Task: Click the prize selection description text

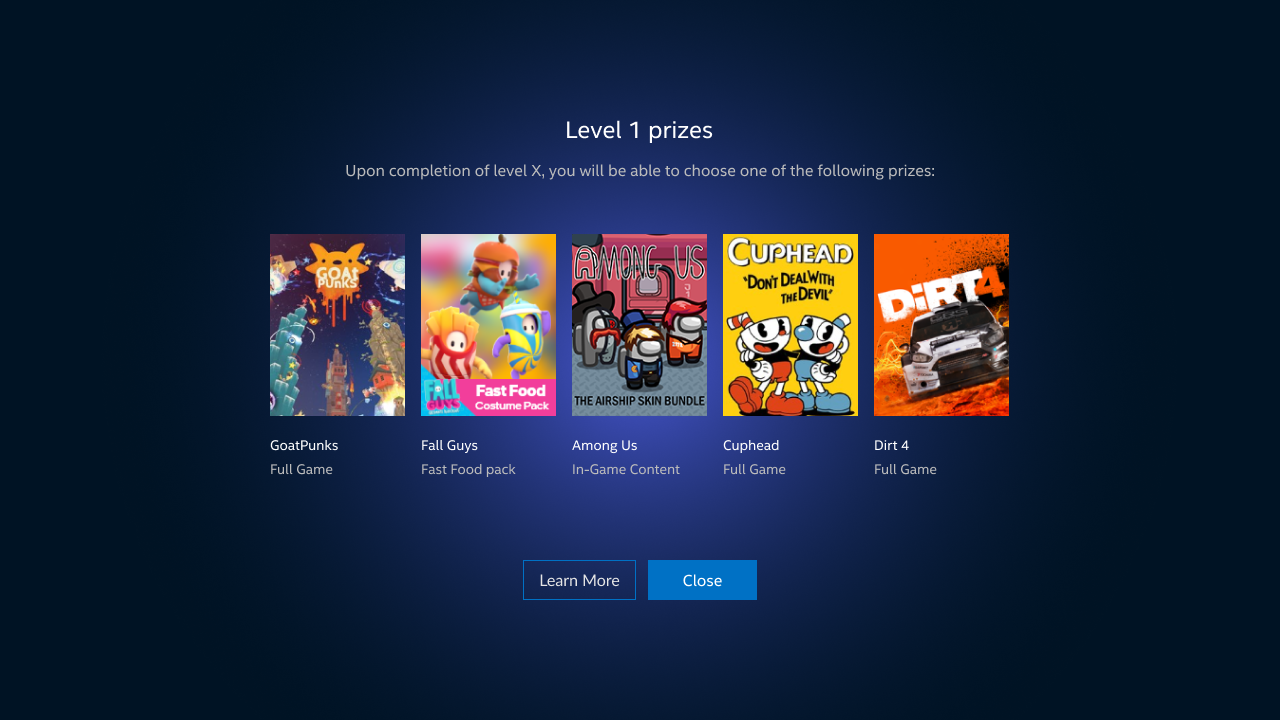Action: click(640, 171)
